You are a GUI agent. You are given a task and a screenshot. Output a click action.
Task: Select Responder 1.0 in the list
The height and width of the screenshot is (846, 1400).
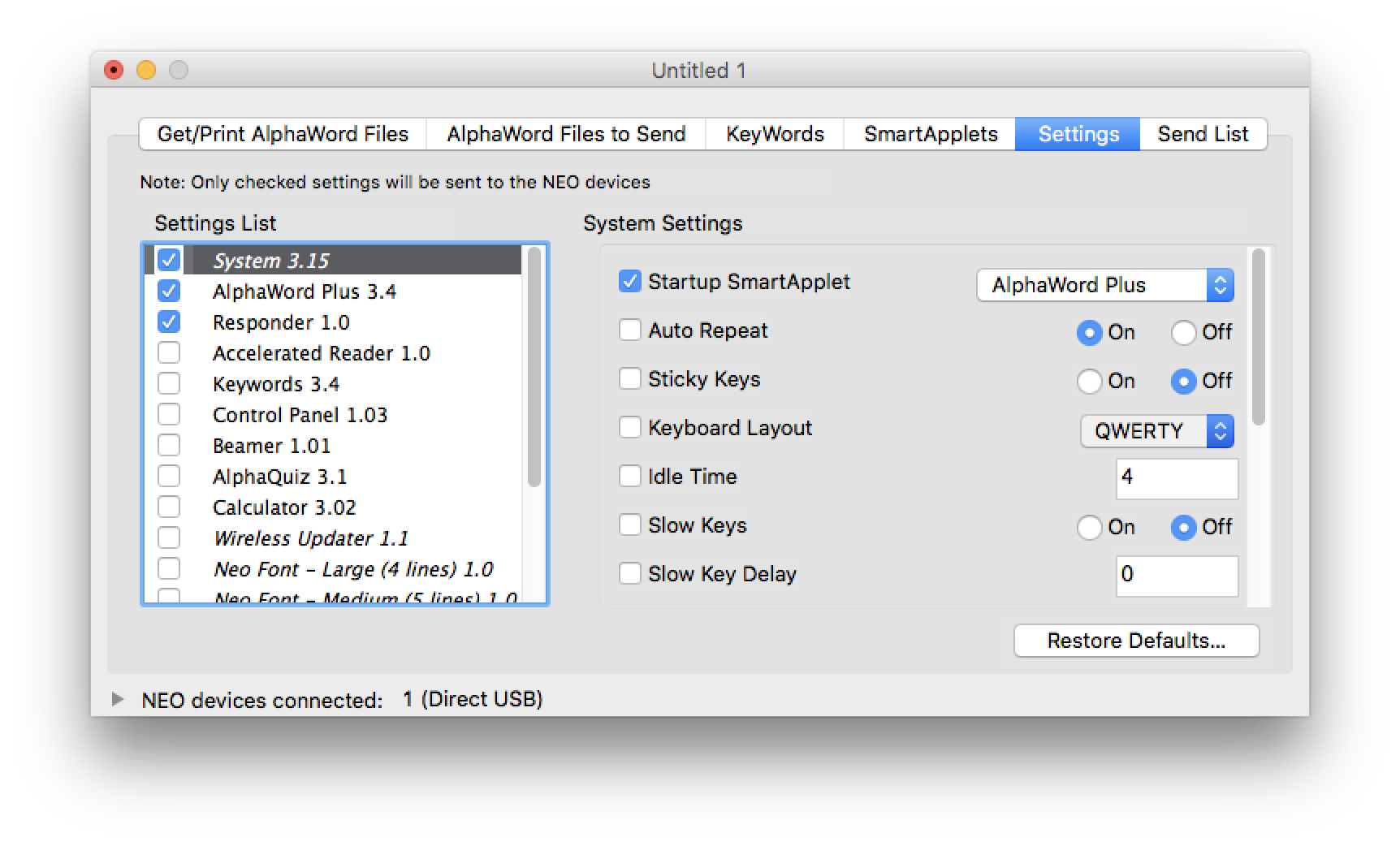(x=333, y=322)
